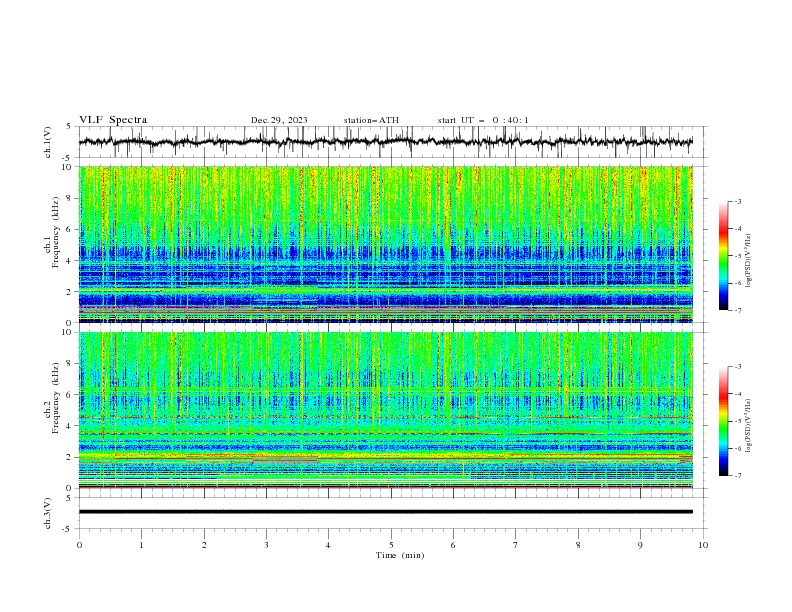Click time axis tick label "7"
Screen dimensions: 792x612
coord(516,545)
